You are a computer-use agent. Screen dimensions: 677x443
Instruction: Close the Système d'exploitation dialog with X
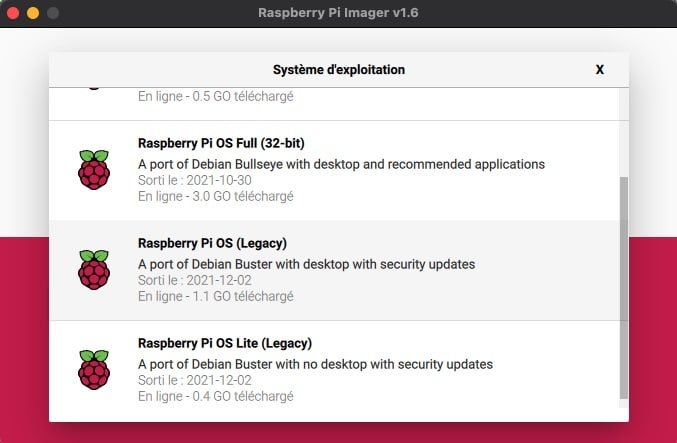pyautogui.click(x=599, y=70)
